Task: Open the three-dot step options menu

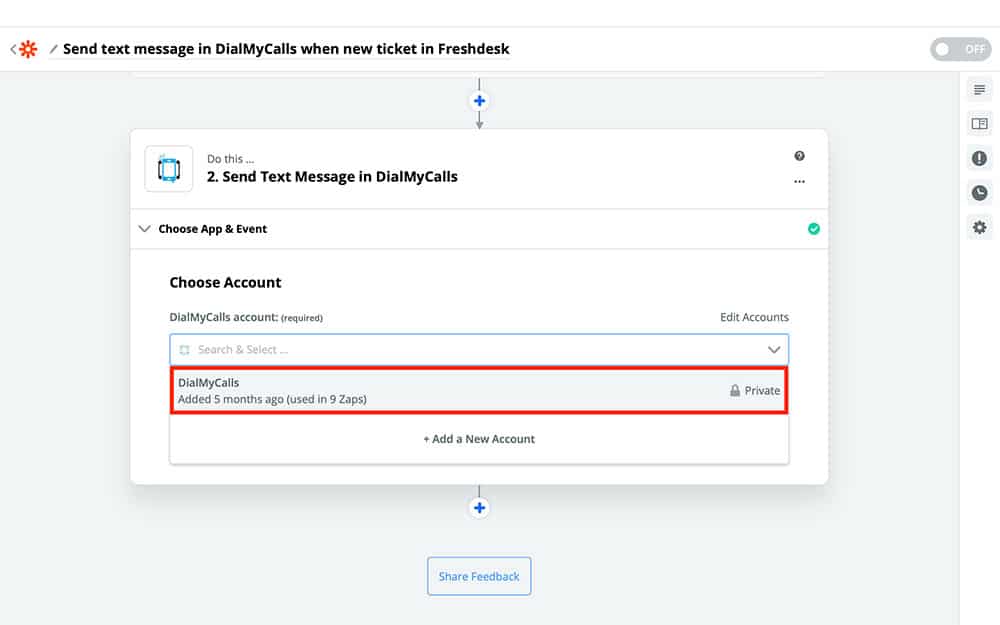Action: tap(799, 182)
